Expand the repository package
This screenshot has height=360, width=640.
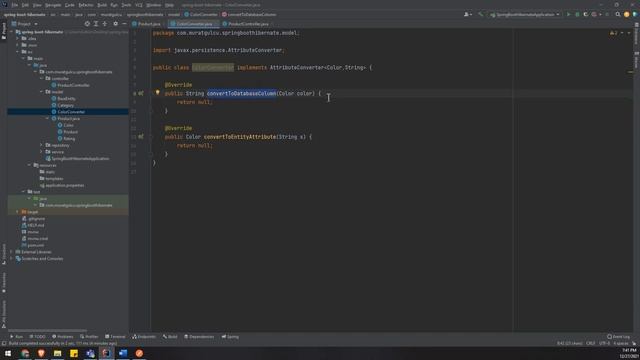41,145
